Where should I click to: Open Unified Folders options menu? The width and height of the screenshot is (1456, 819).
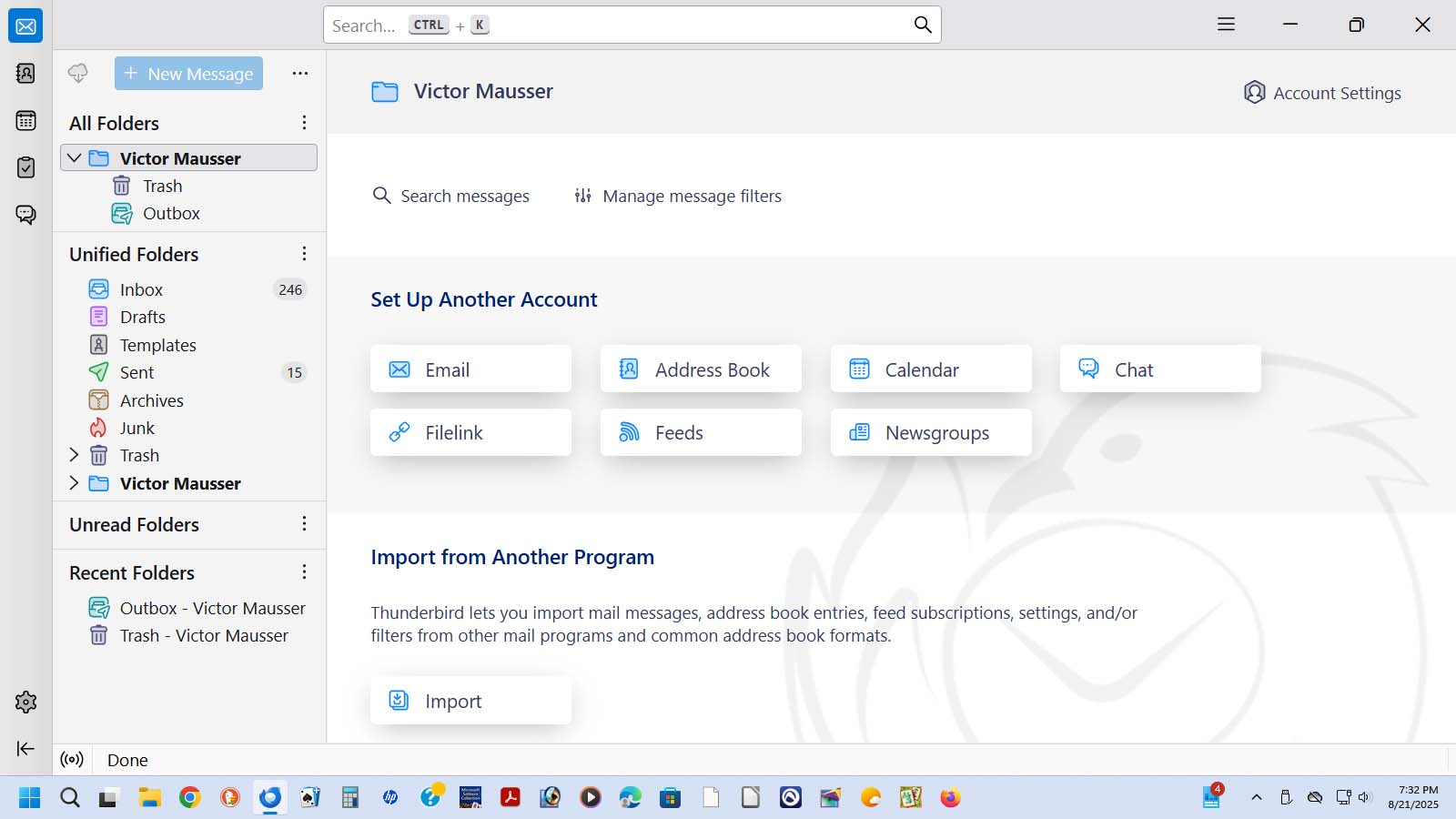304,254
